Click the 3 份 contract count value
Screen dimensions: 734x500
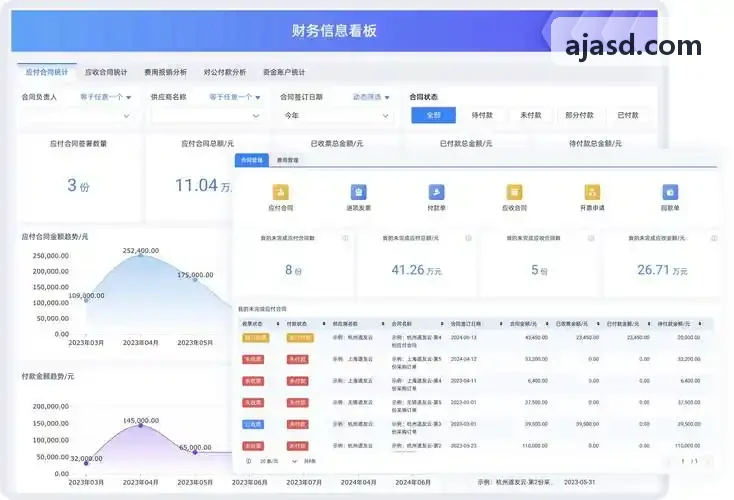[x=78, y=185]
